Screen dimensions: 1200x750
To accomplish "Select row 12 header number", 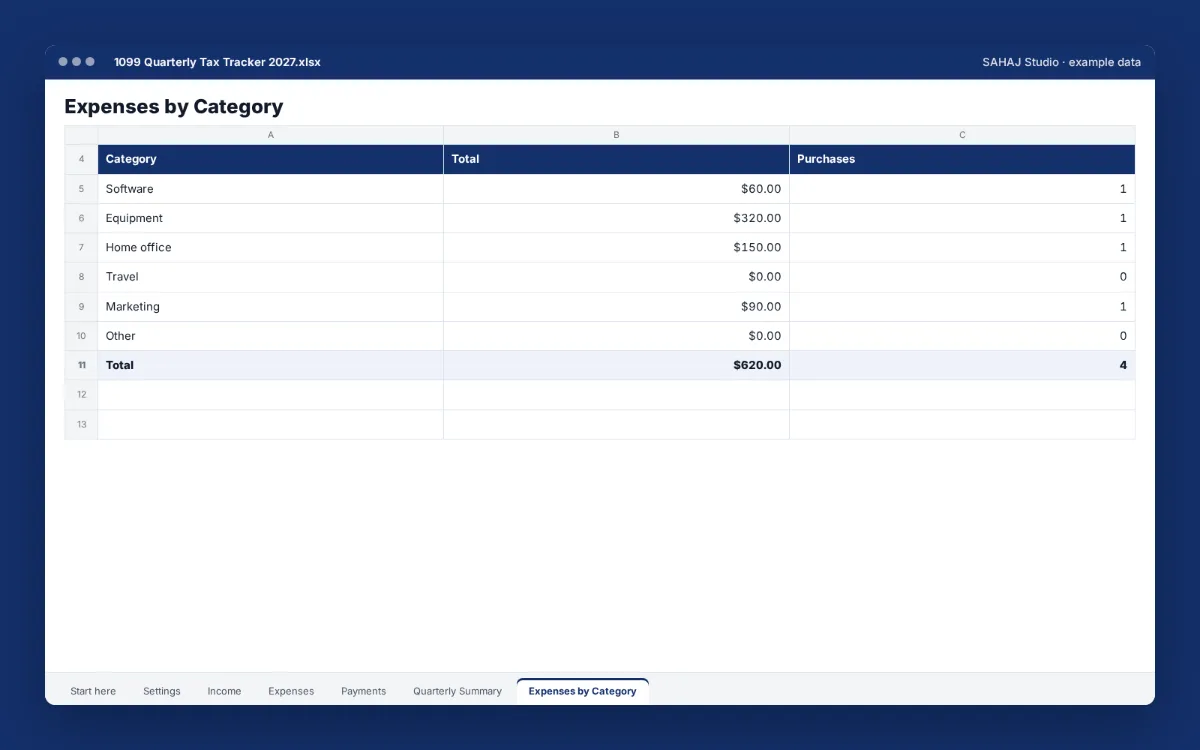I will click(81, 395).
